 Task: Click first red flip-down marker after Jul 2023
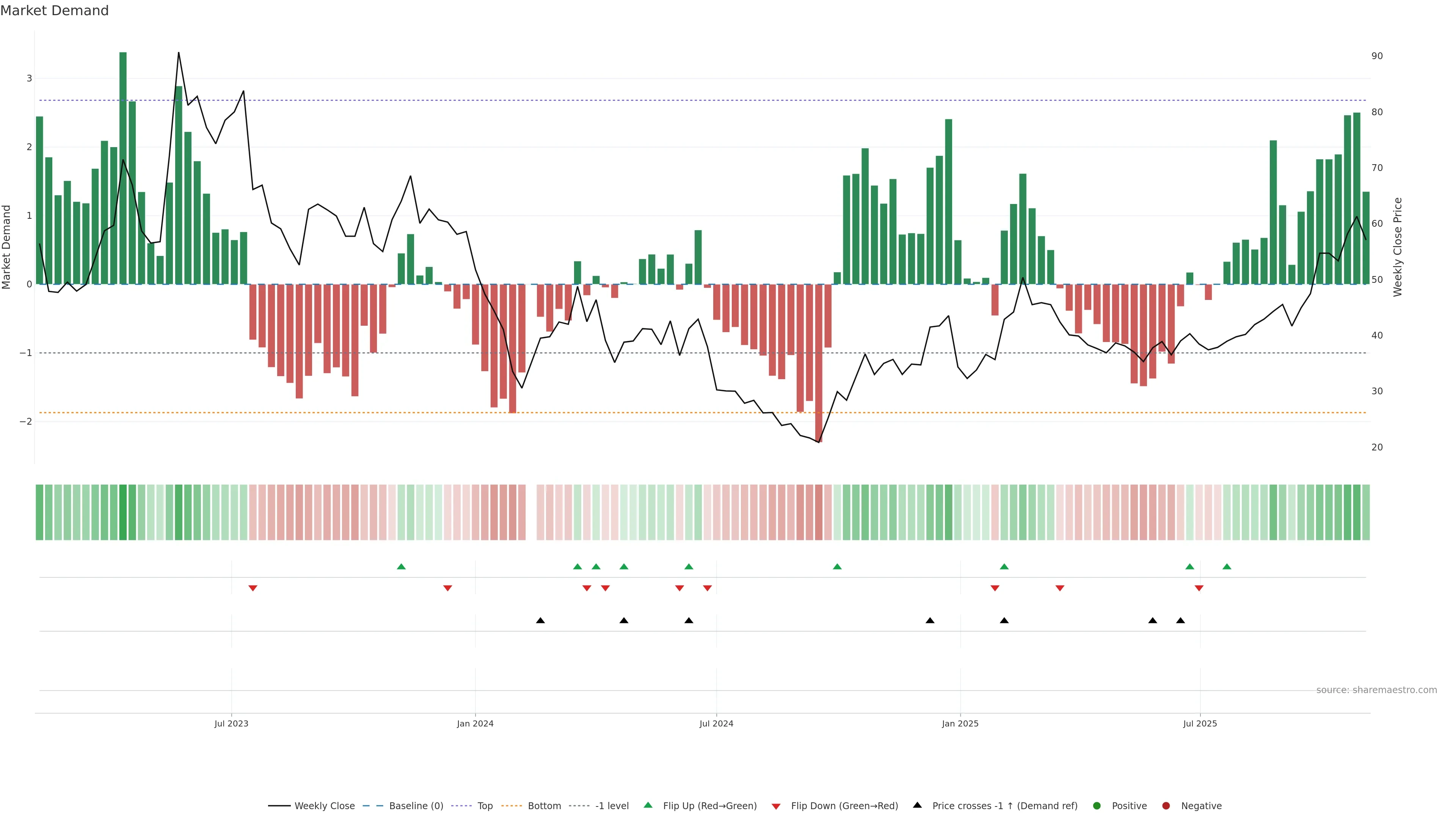click(x=253, y=588)
